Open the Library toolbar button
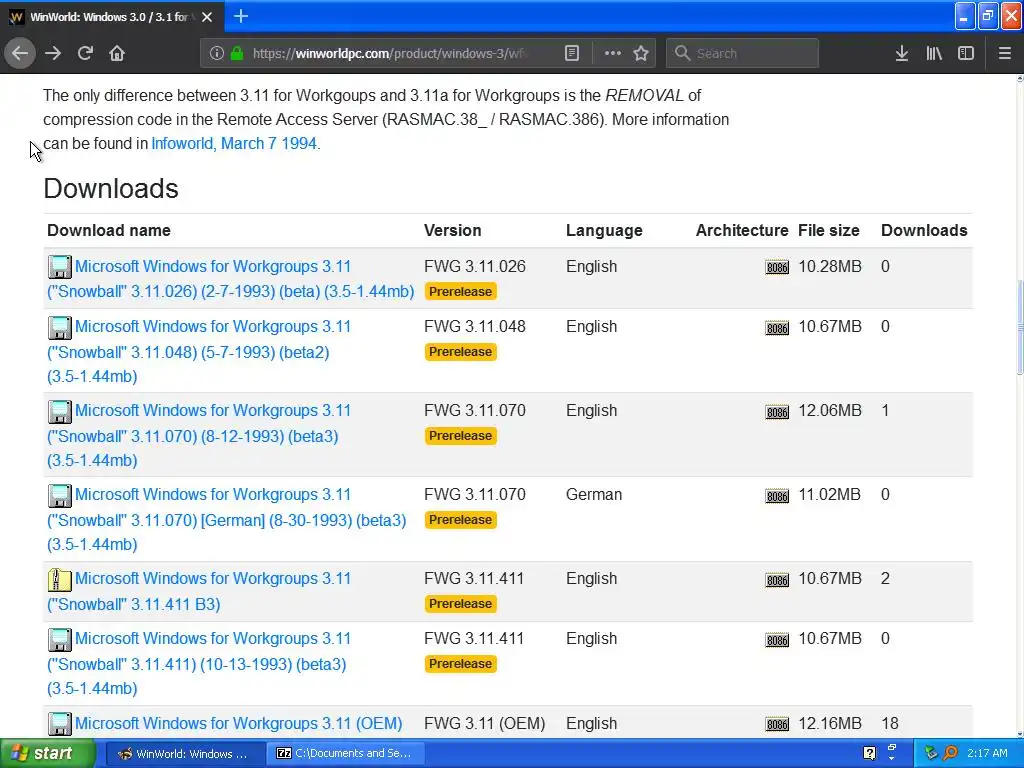 [934, 53]
